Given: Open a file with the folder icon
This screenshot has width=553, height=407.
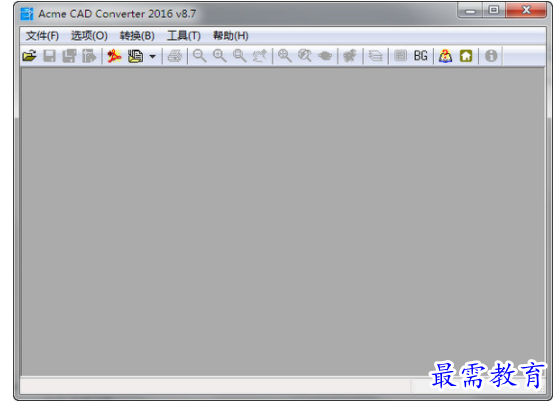Looking at the screenshot, I should click(x=30, y=56).
